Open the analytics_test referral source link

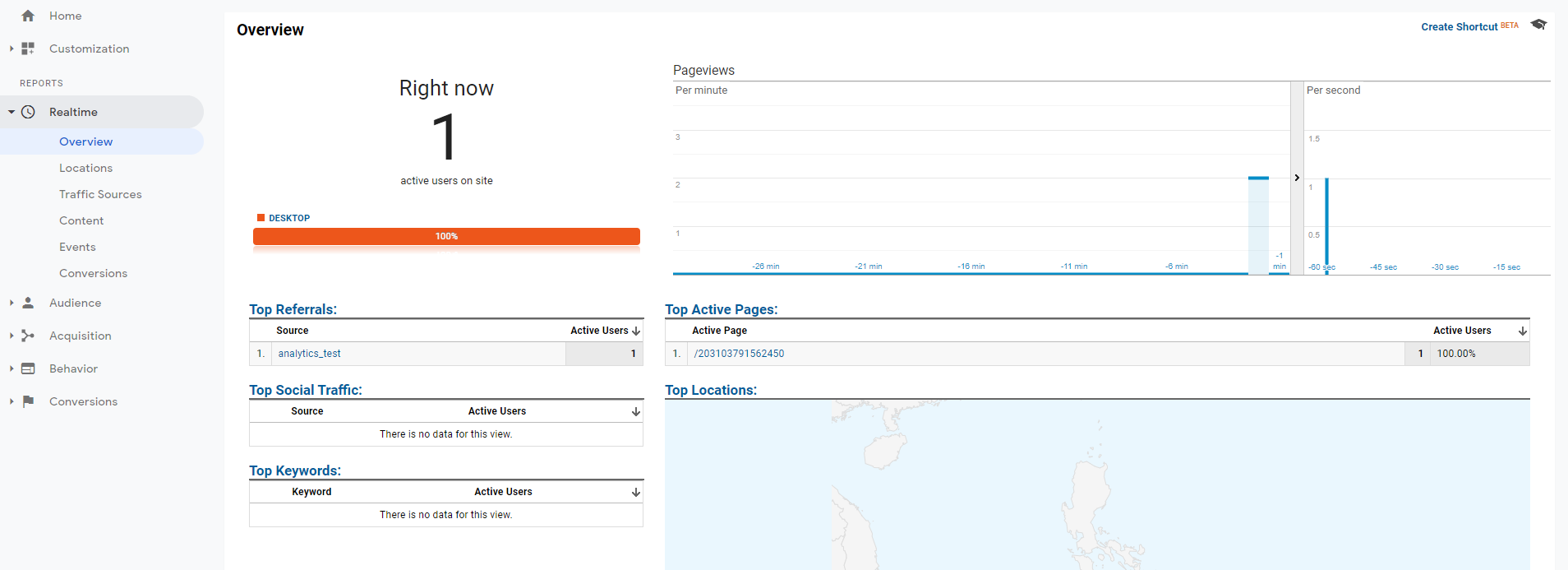coord(309,354)
